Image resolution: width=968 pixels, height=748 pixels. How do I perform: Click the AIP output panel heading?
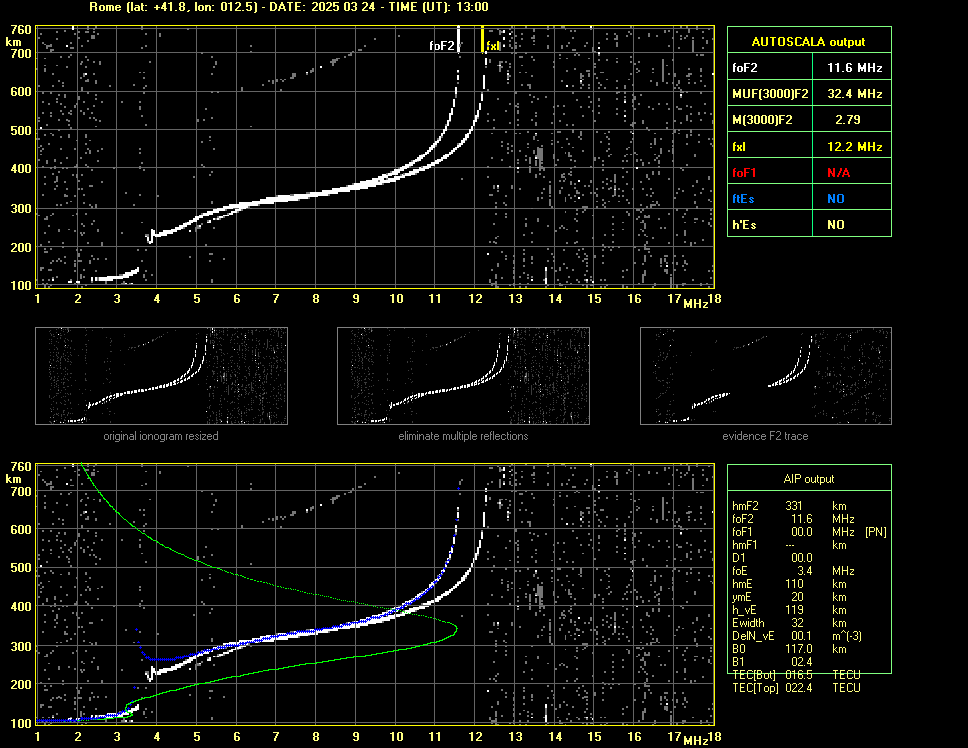coord(809,479)
